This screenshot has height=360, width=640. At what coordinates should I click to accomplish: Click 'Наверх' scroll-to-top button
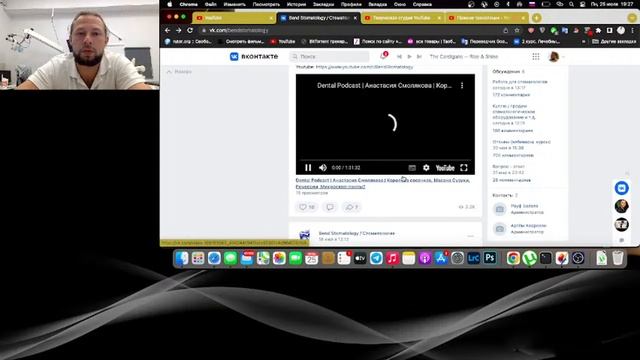(x=179, y=71)
